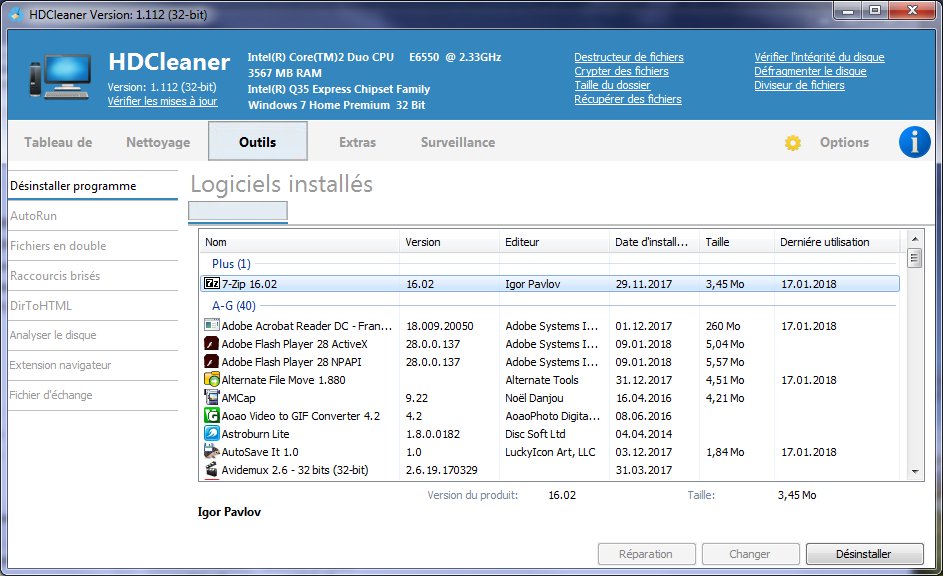The height and width of the screenshot is (576, 943).
Task: Select the Outils tab
Action: click(x=258, y=141)
